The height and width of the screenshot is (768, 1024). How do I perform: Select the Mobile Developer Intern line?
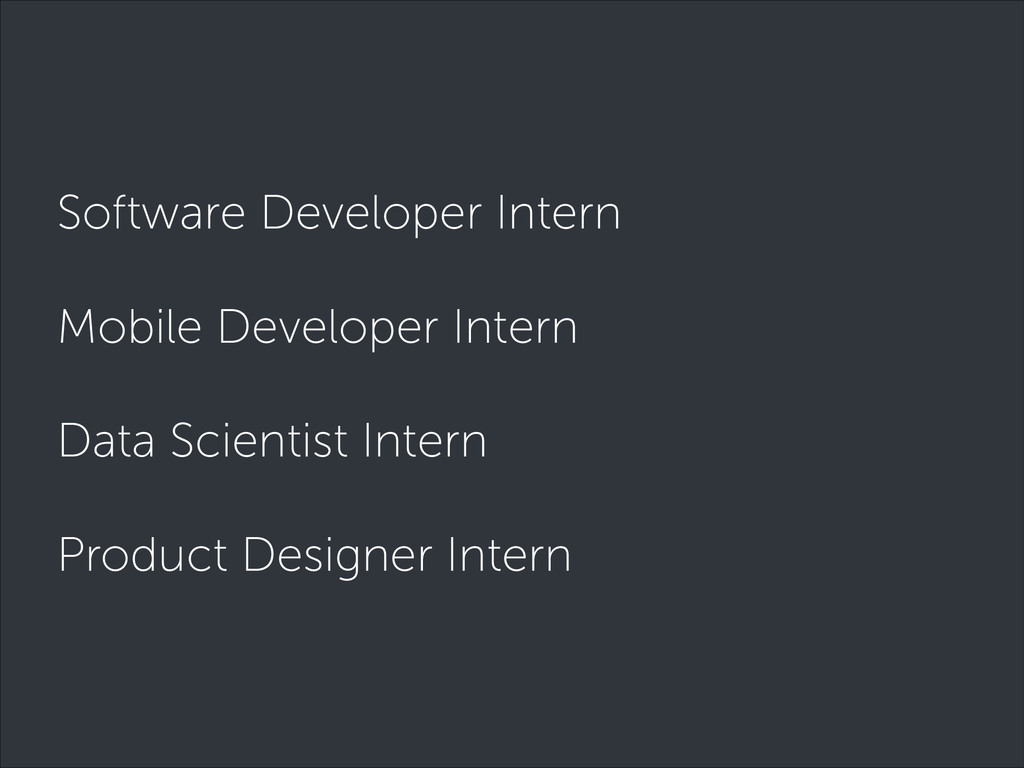tap(318, 327)
